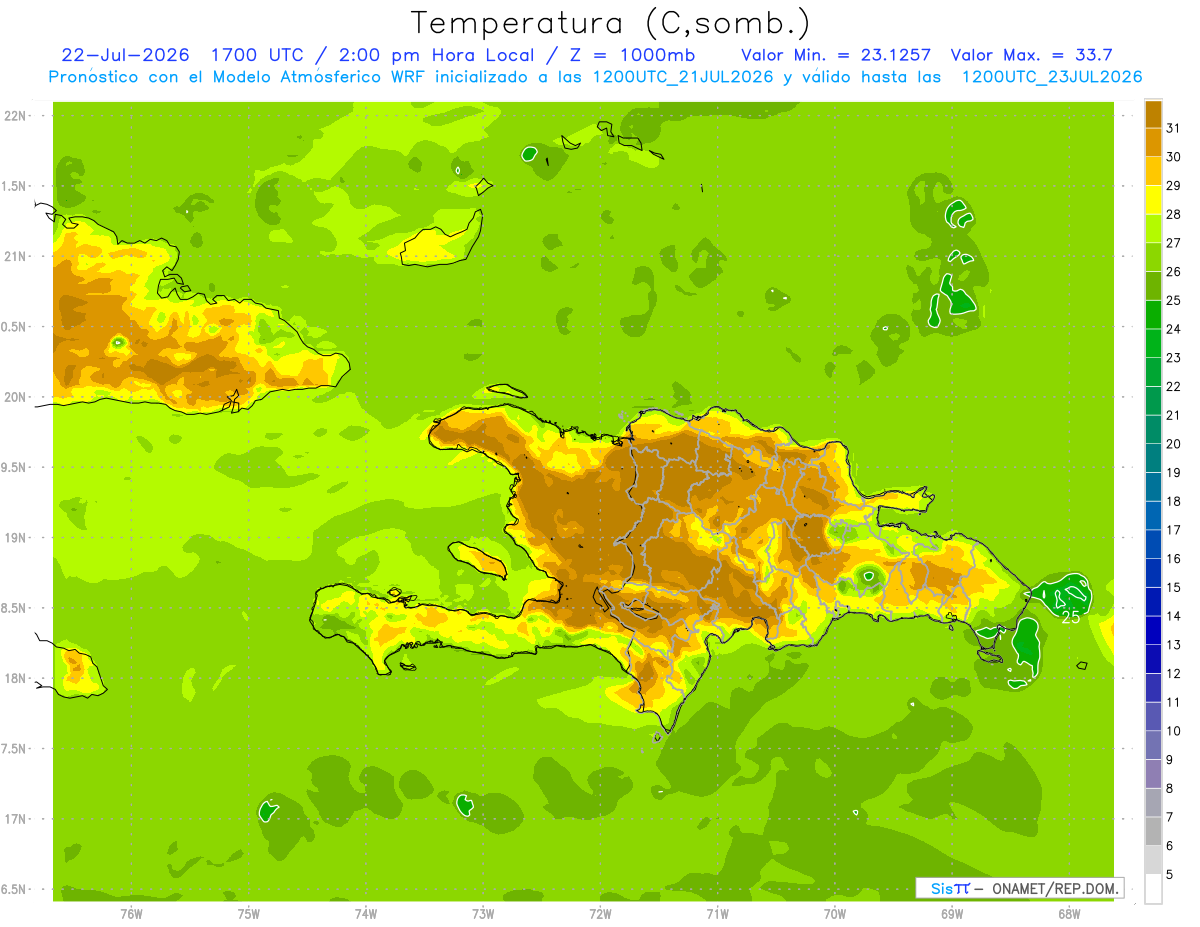This screenshot has width=1200, height=927.
Task: Select the 74W longitude axis label
Action: point(366,913)
